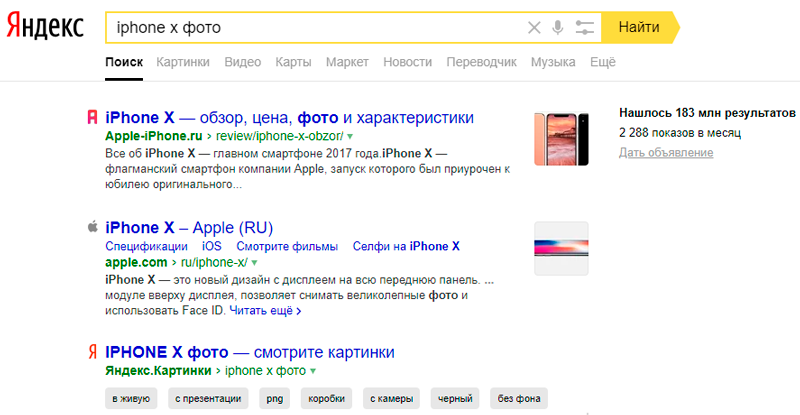Select the с презентации filter chip
Image resolution: width=800 pixels, height=415 pixels.
208,399
